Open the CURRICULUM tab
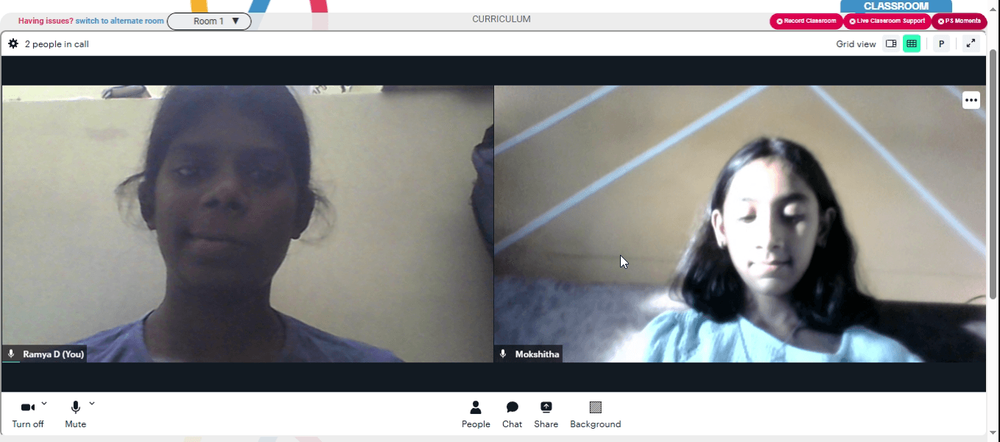Viewport: 1000px width, 442px height. coord(501,19)
